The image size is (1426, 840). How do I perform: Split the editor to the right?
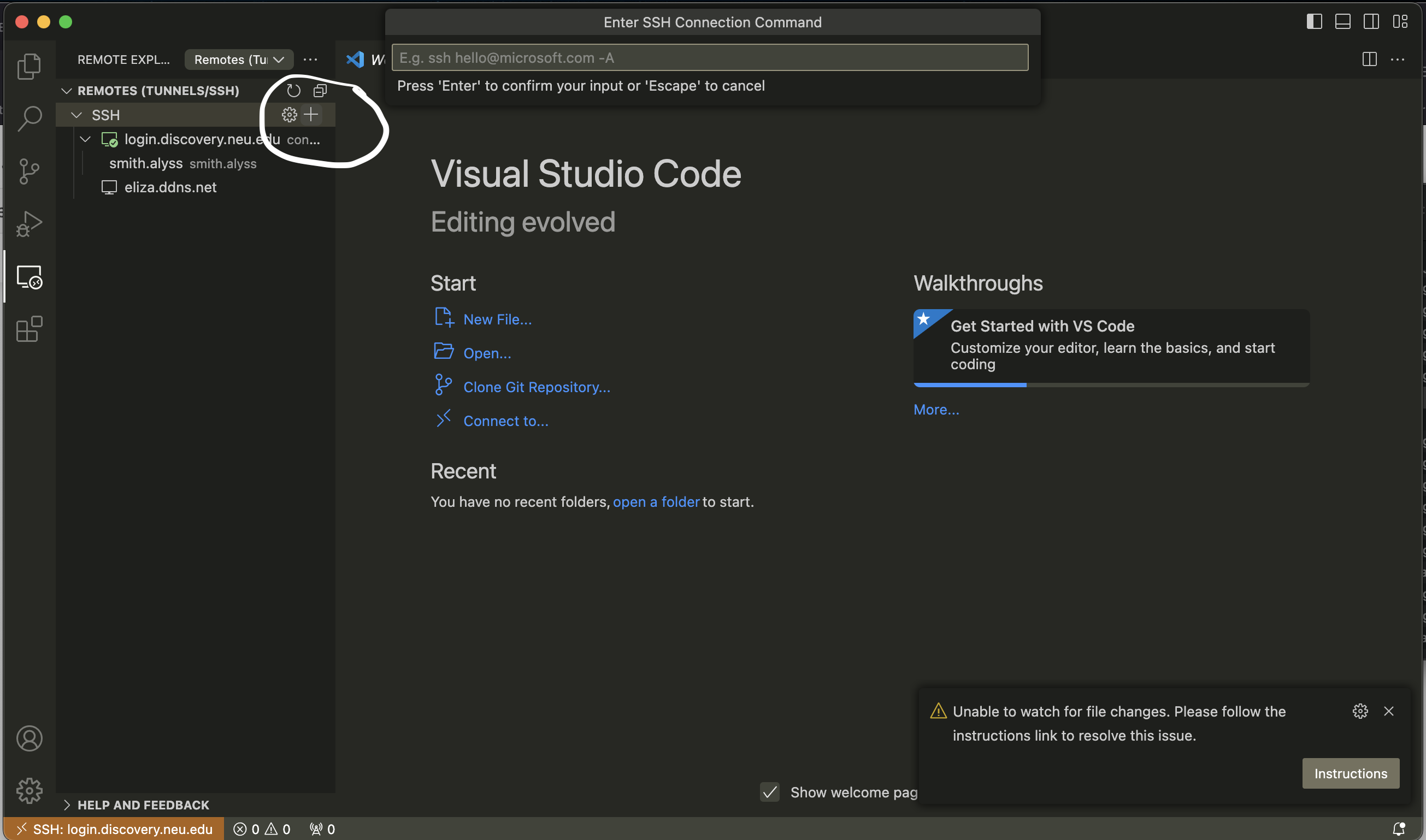[1369, 60]
